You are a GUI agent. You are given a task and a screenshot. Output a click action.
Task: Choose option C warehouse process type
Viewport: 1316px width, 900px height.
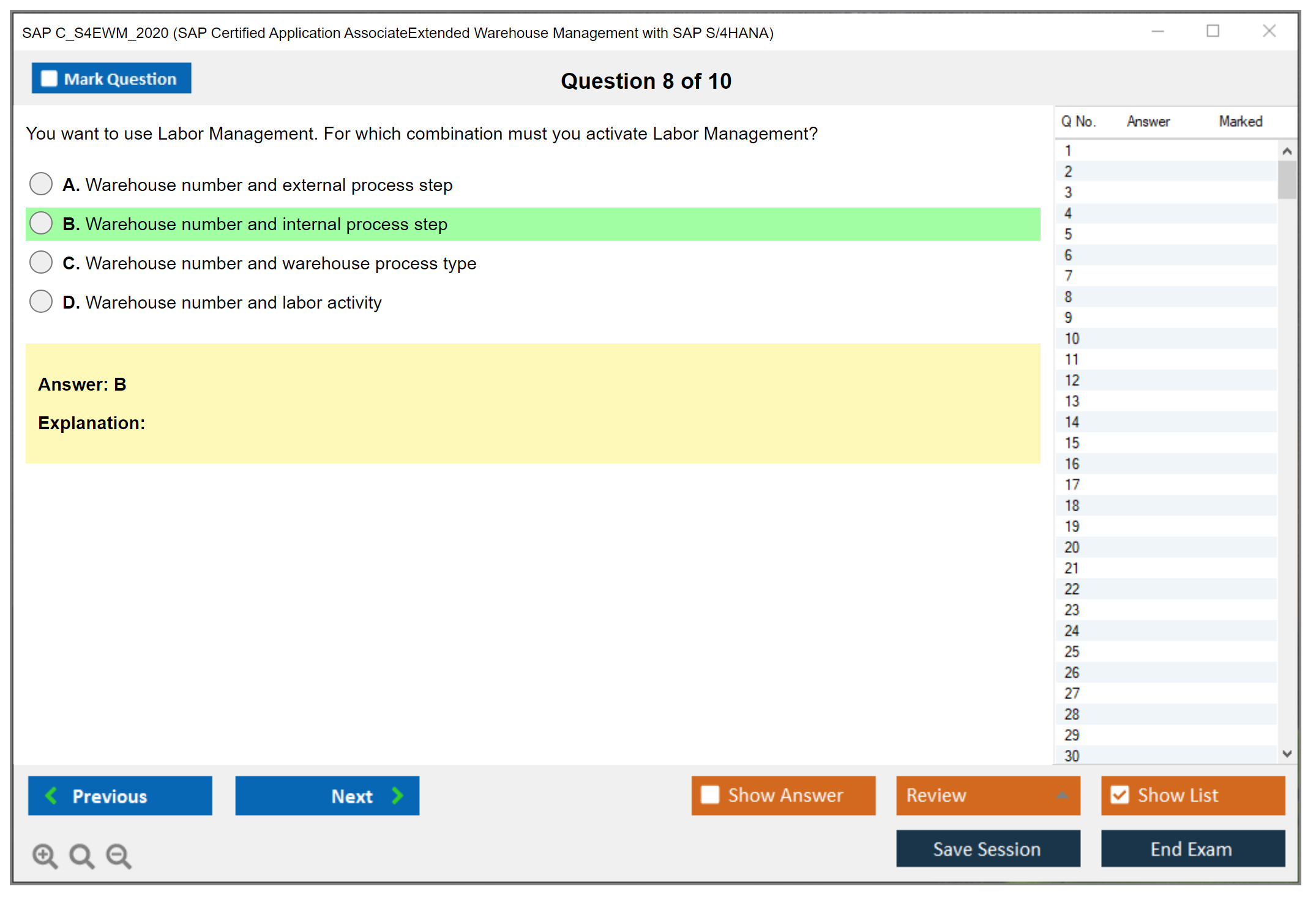[41, 262]
